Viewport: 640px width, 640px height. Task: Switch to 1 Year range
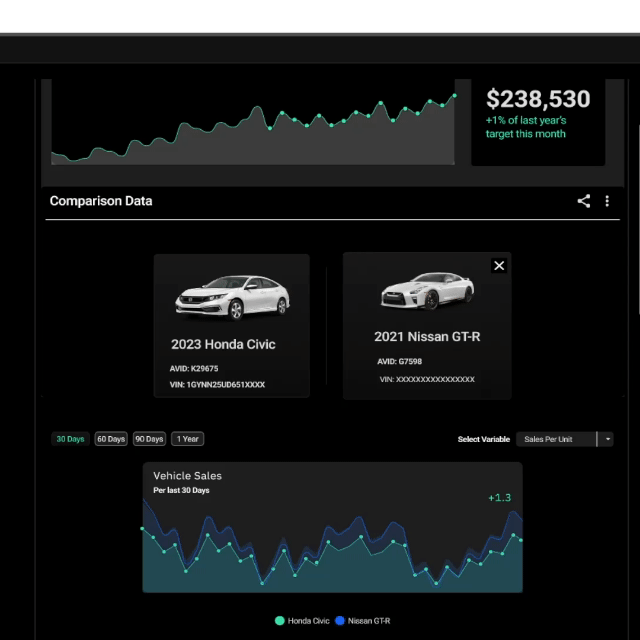(187, 439)
